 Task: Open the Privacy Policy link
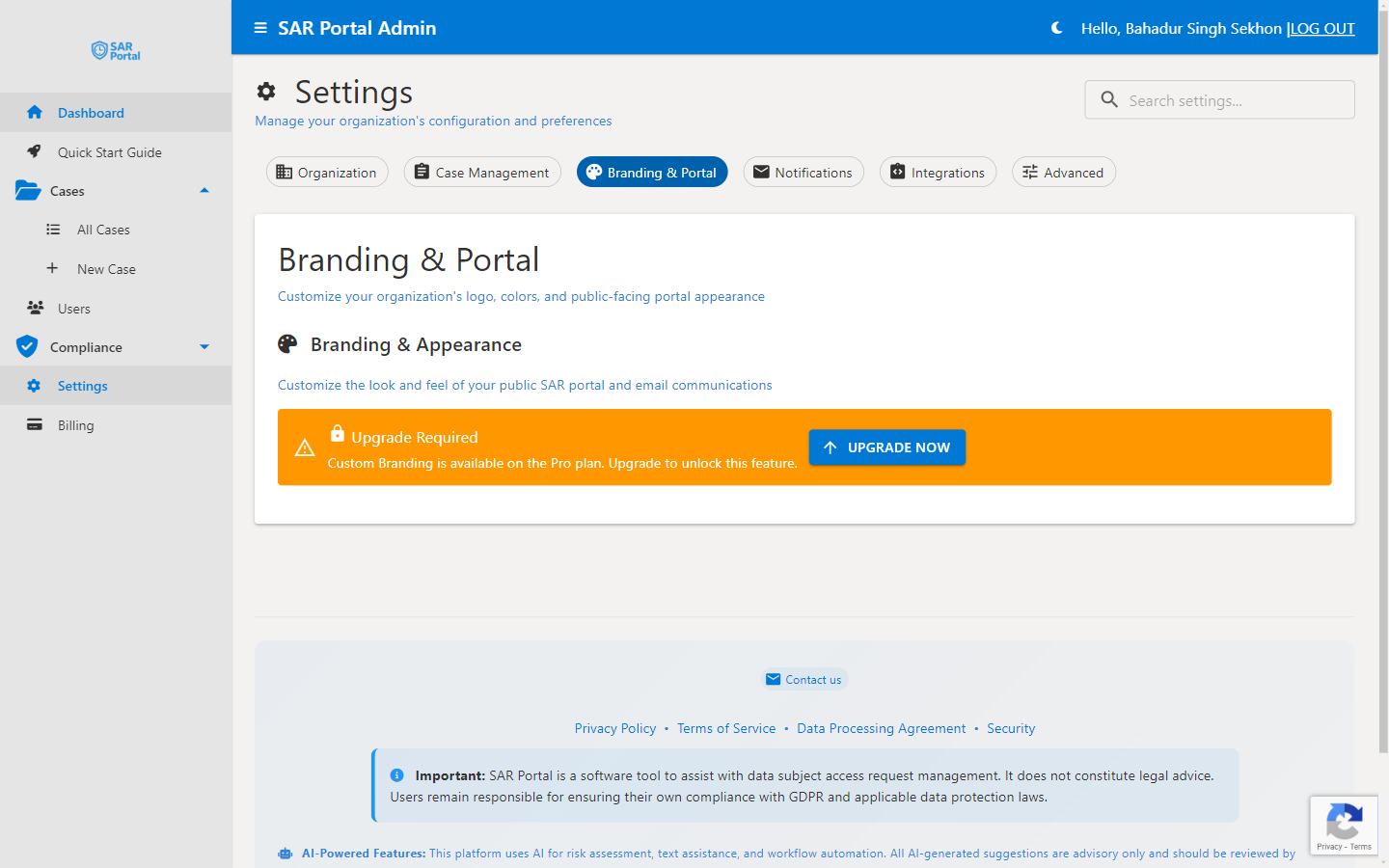(x=615, y=728)
